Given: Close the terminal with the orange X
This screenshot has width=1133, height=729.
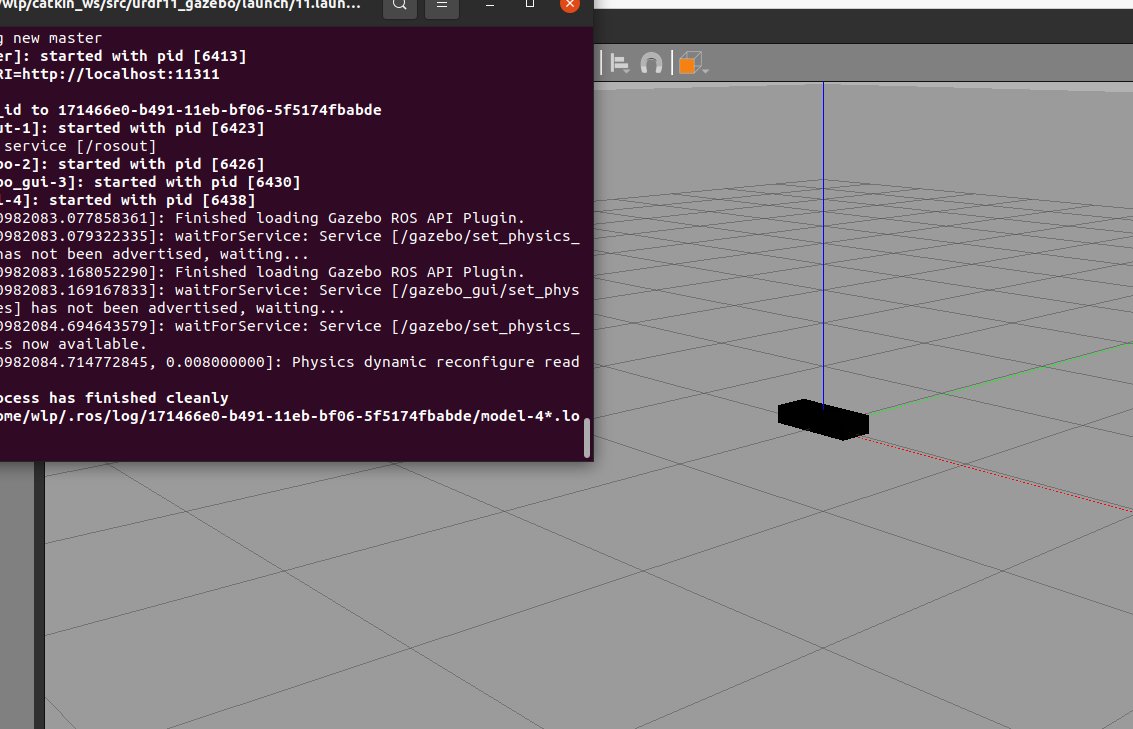Looking at the screenshot, I should click(569, 4).
